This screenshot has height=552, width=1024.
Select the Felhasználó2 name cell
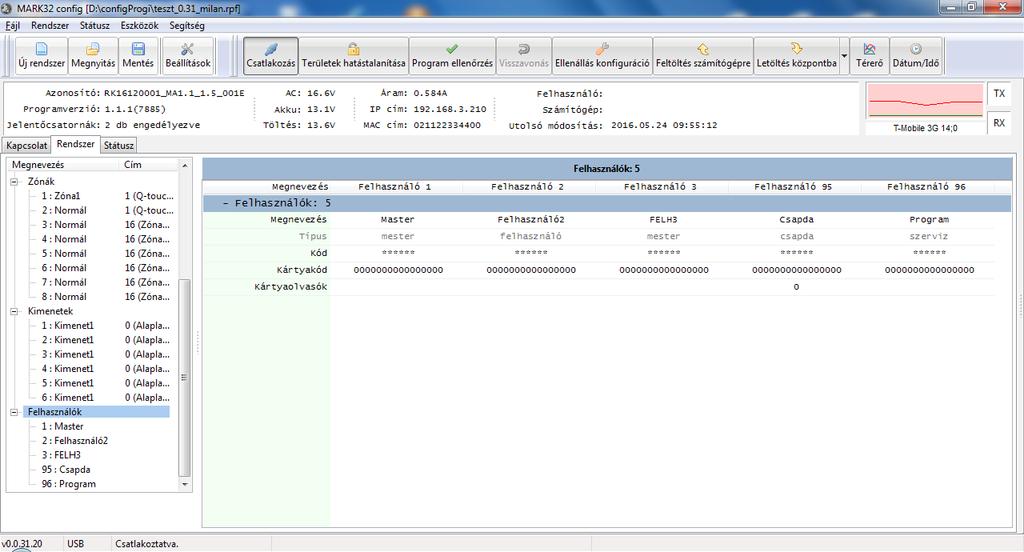[531, 220]
